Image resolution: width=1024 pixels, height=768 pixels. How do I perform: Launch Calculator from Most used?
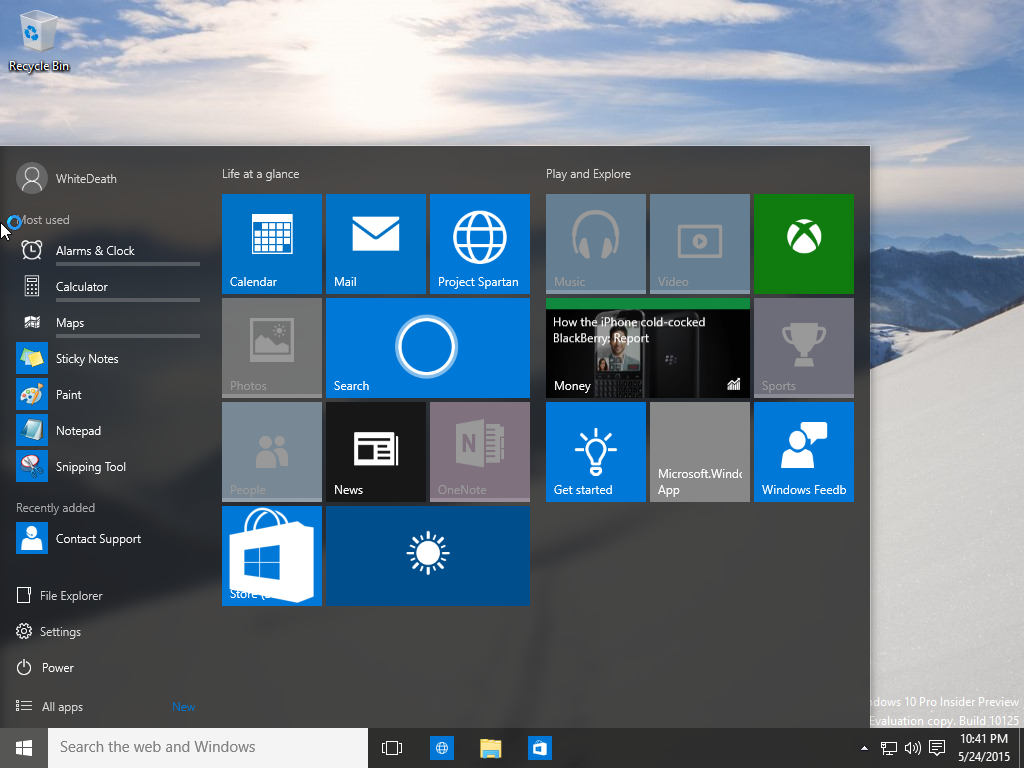click(108, 286)
